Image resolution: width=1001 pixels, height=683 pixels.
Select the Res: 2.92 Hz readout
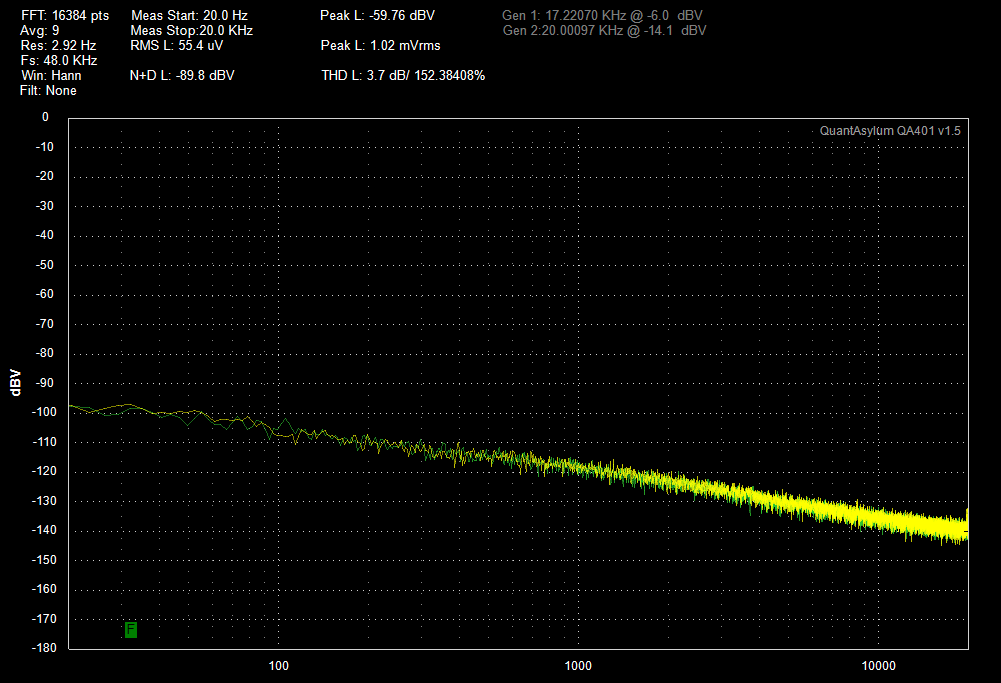pos(58,45)
